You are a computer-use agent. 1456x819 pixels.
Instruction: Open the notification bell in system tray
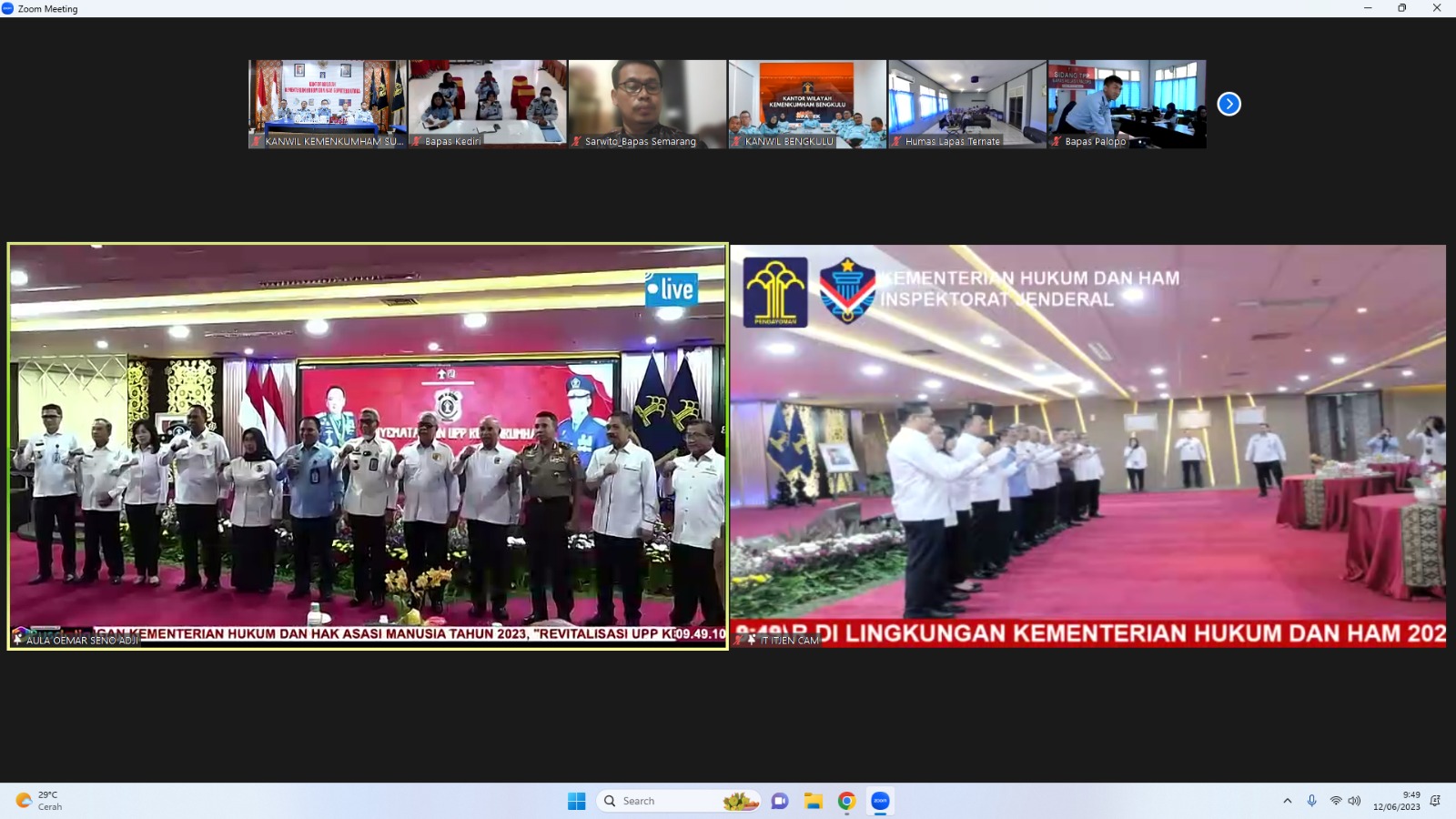click(x=1435, y=801)
